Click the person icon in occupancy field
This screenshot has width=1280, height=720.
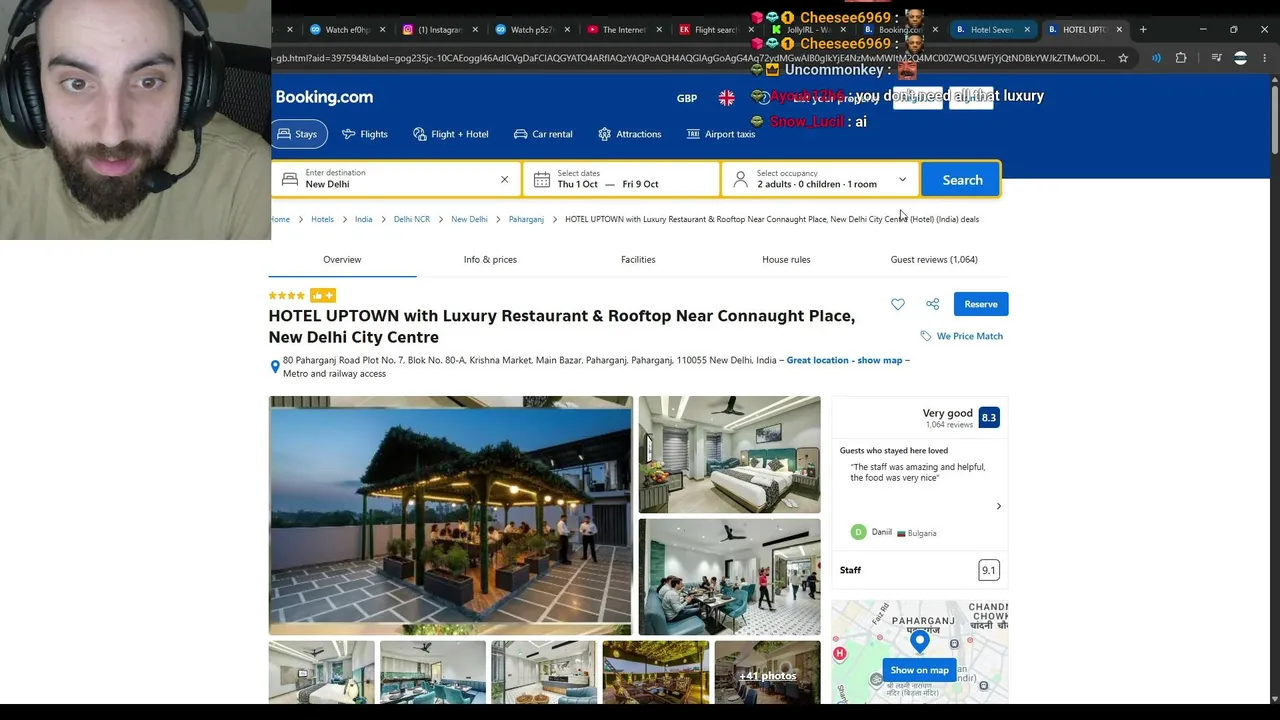point(740,180)
